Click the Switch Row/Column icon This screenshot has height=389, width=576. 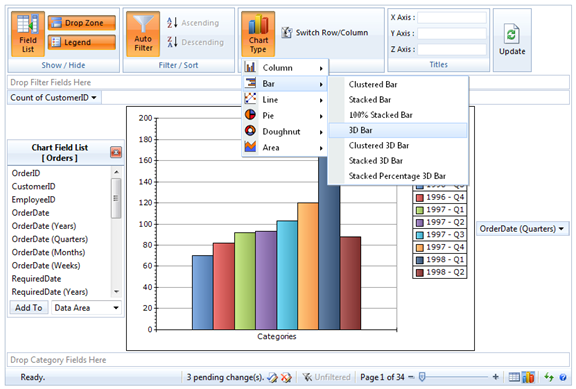(x=287, y=33)
